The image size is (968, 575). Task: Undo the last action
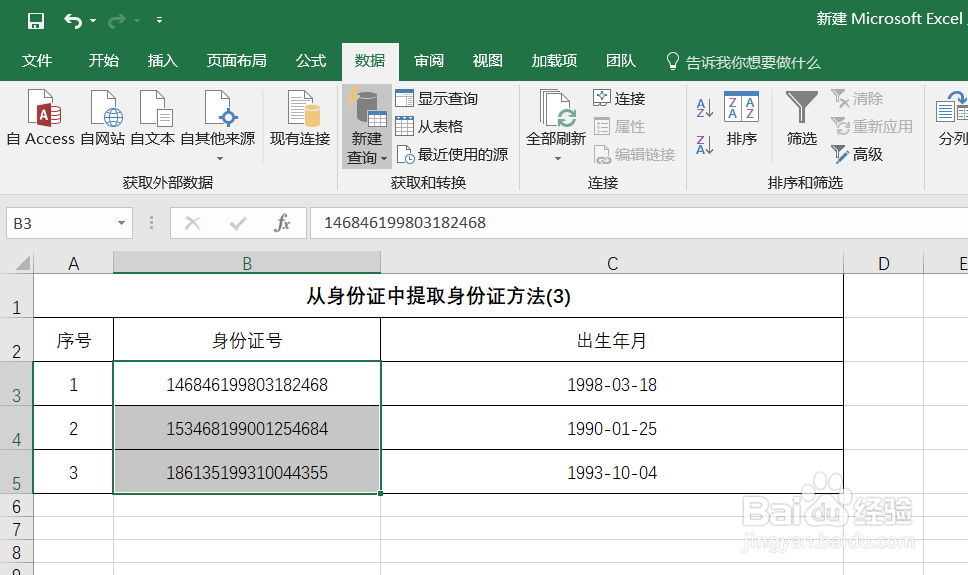(x=73, y=21)
